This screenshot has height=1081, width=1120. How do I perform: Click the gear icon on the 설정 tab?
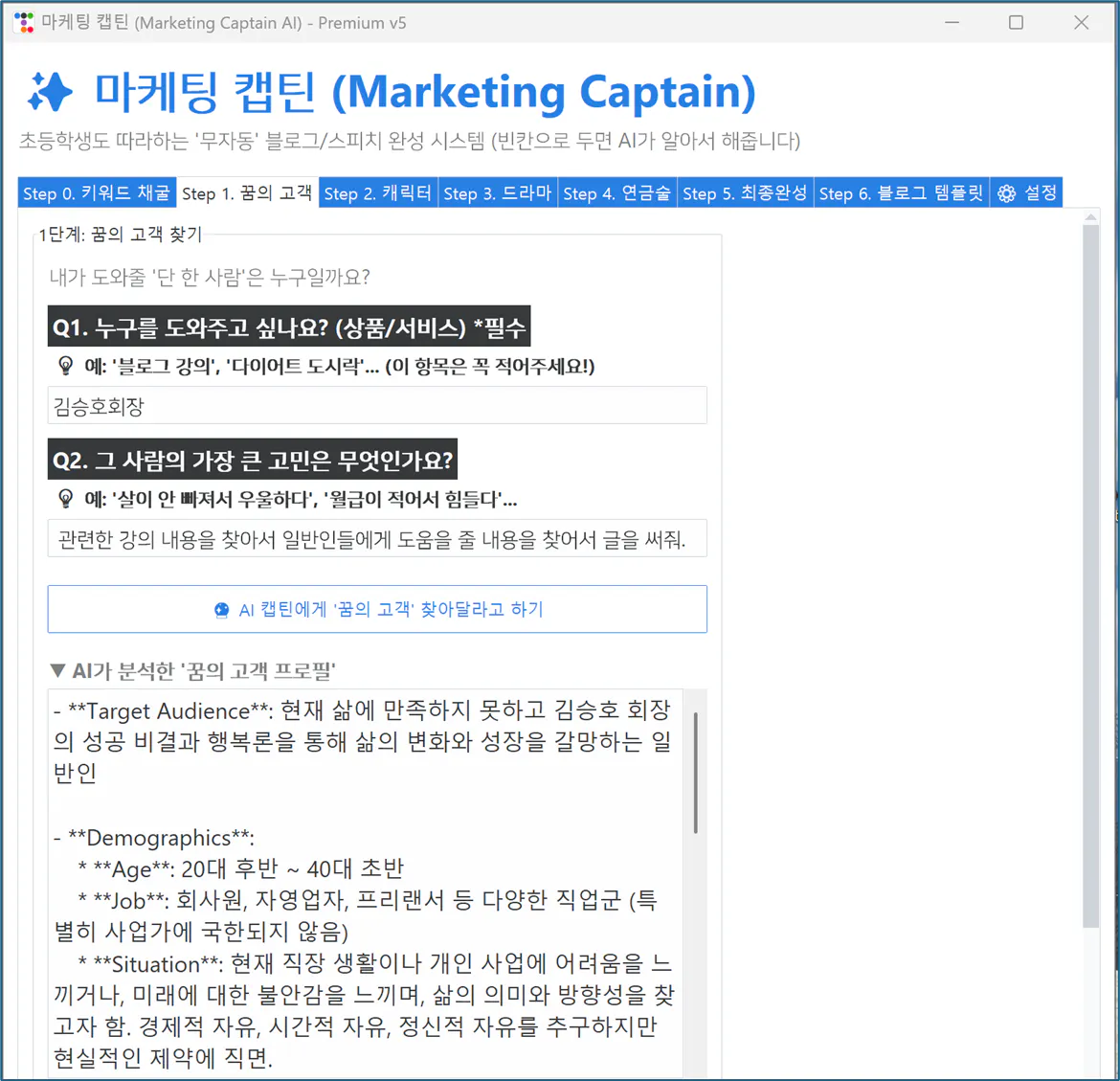1005,192
